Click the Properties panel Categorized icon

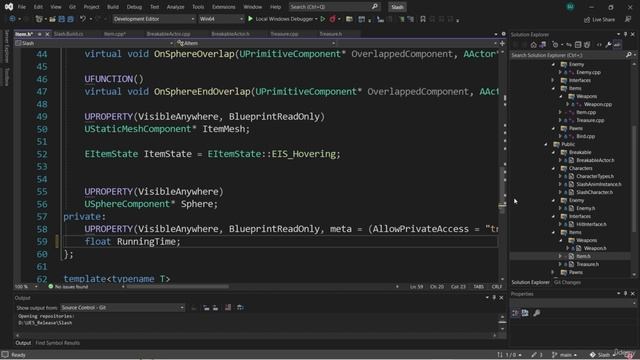pyautogui.click(x=516, y=313)
